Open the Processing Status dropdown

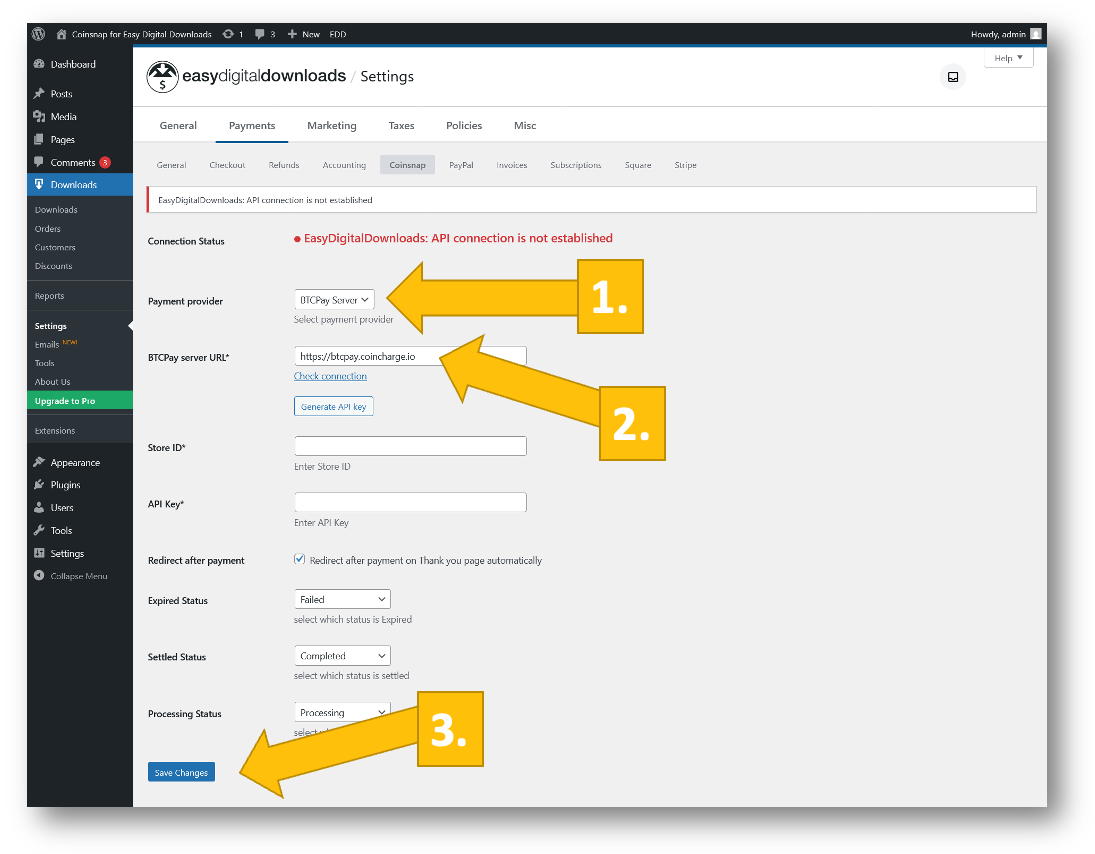[x=342, y=712]
